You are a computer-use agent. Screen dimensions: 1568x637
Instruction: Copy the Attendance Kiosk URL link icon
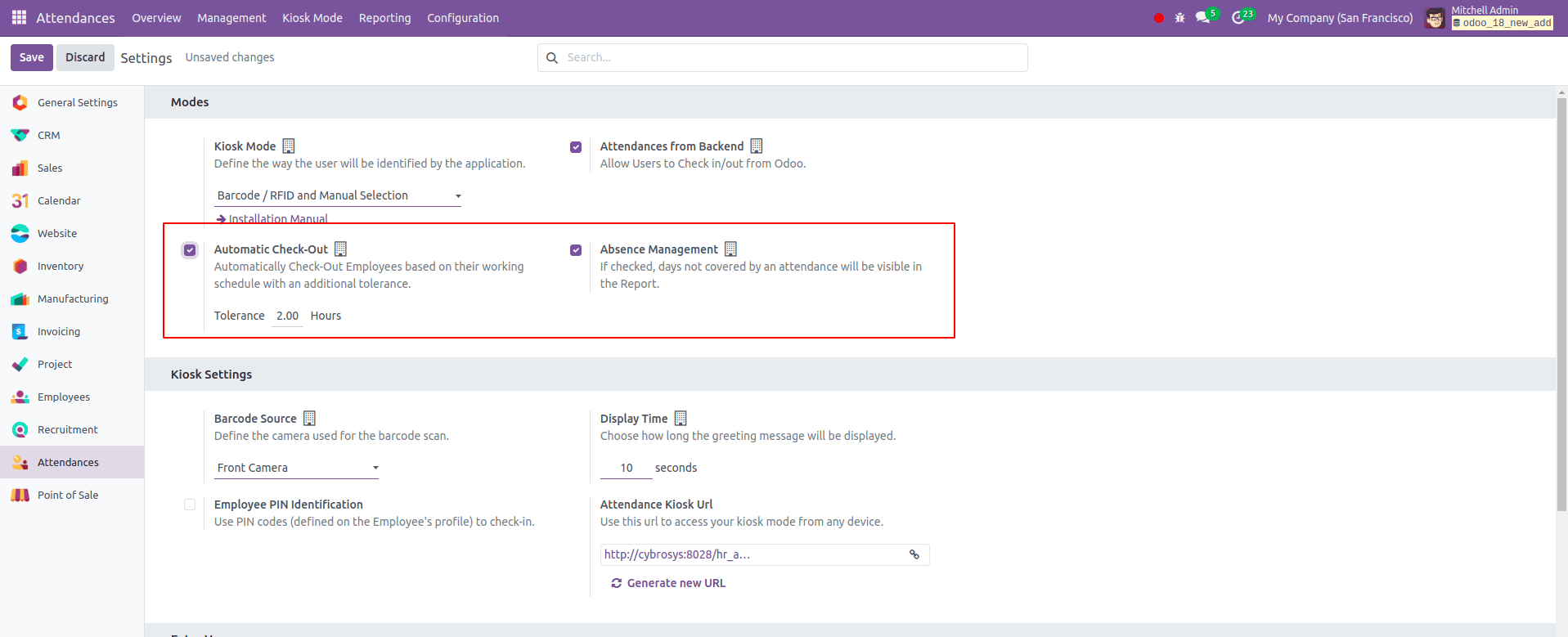(x=914, y=554)
